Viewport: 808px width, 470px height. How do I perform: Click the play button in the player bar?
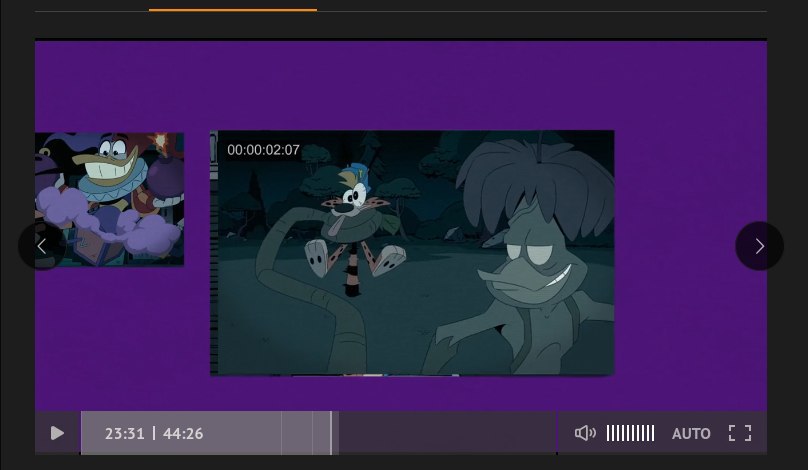[57, 433]
